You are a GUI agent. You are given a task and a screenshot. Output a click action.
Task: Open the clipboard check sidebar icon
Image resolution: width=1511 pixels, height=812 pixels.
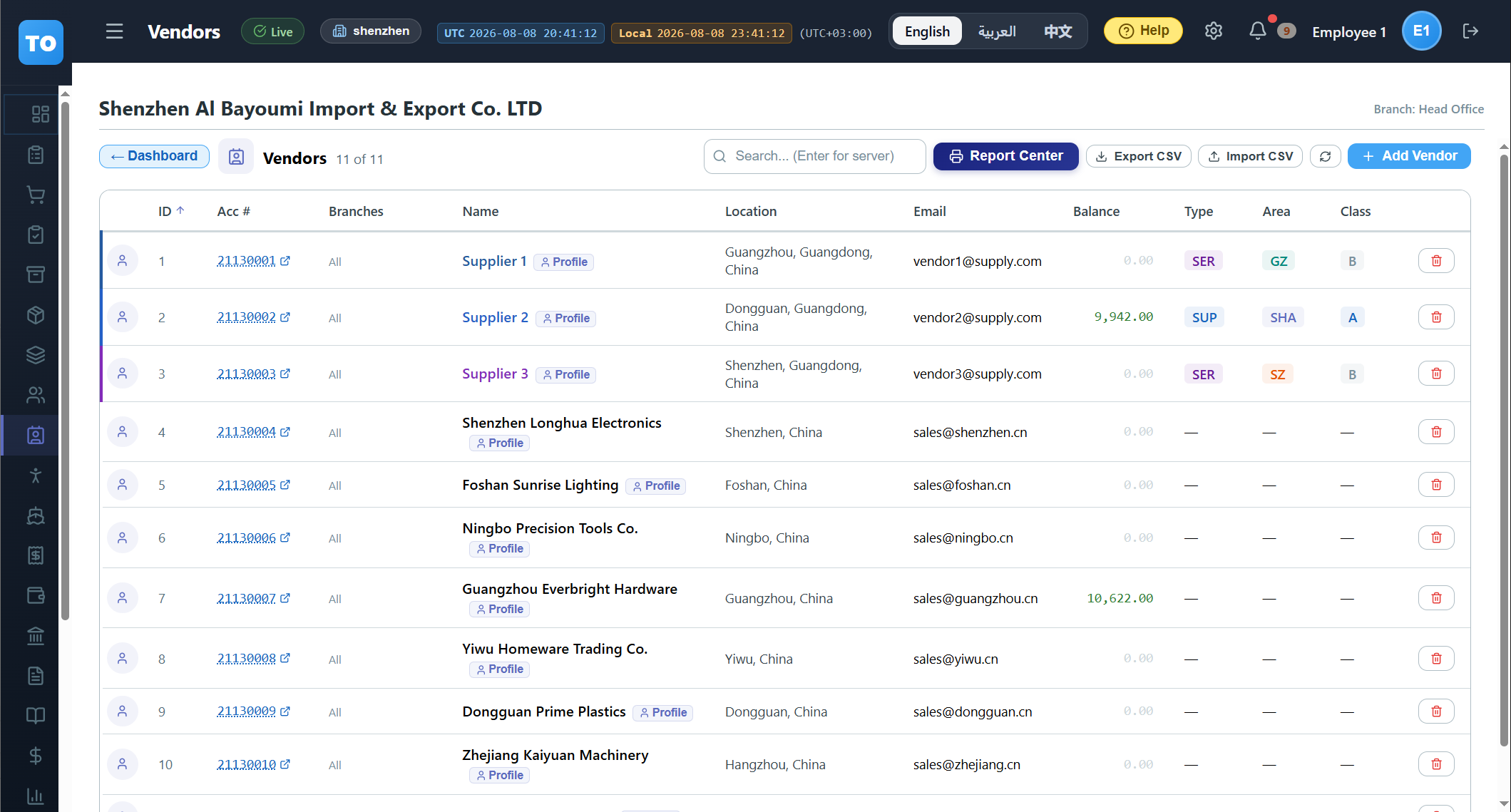[x=36, y=235]
